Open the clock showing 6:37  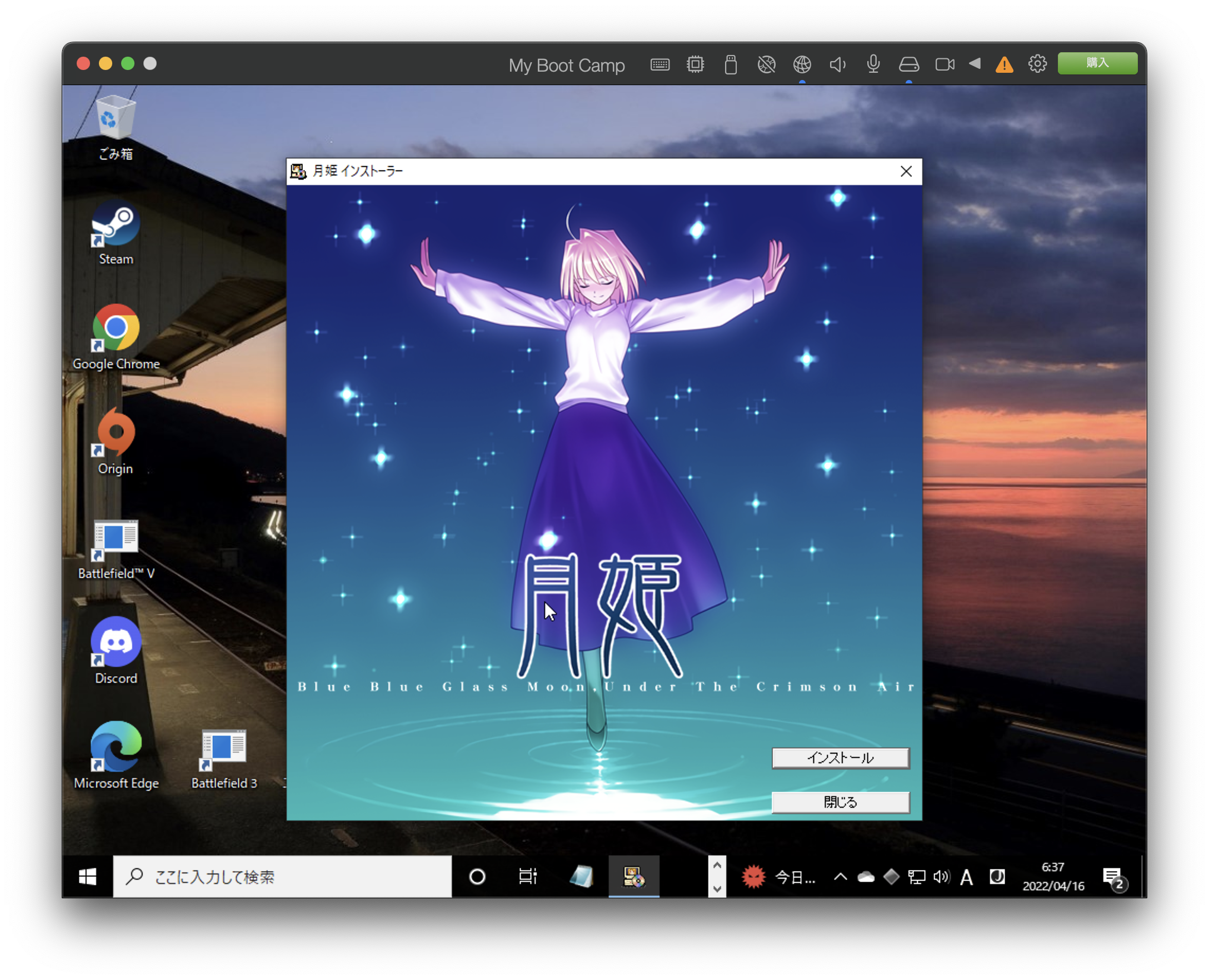click(x=1053, y=876)
